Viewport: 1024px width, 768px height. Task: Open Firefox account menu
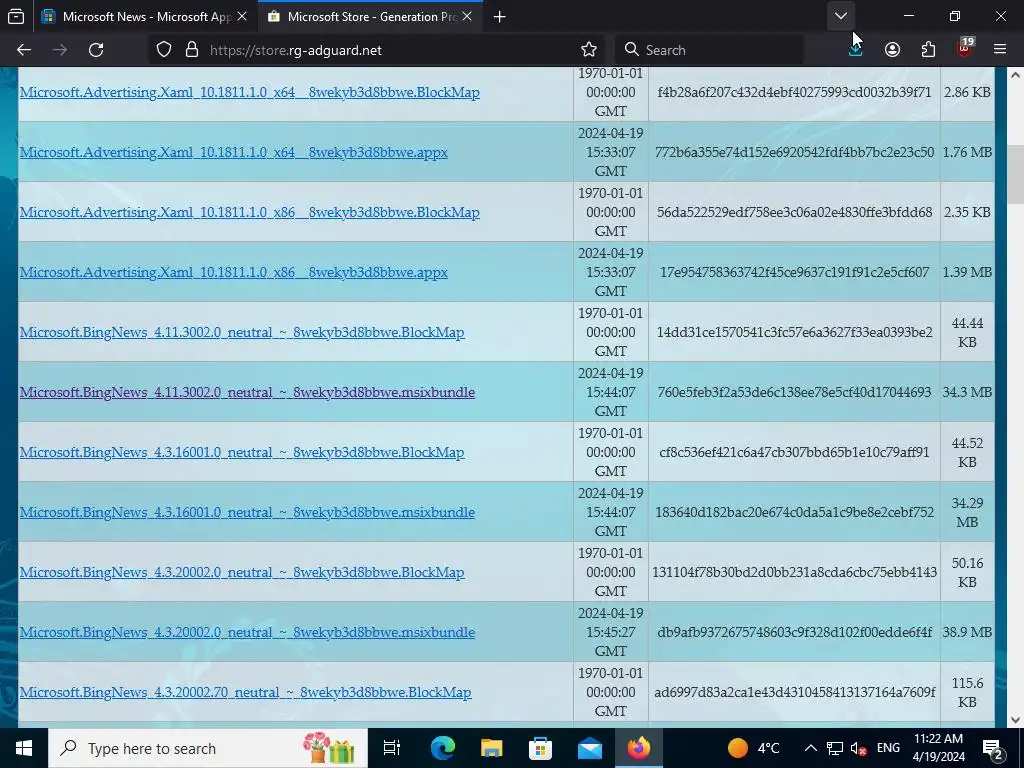pyautogui.click(x=893, y=50)
